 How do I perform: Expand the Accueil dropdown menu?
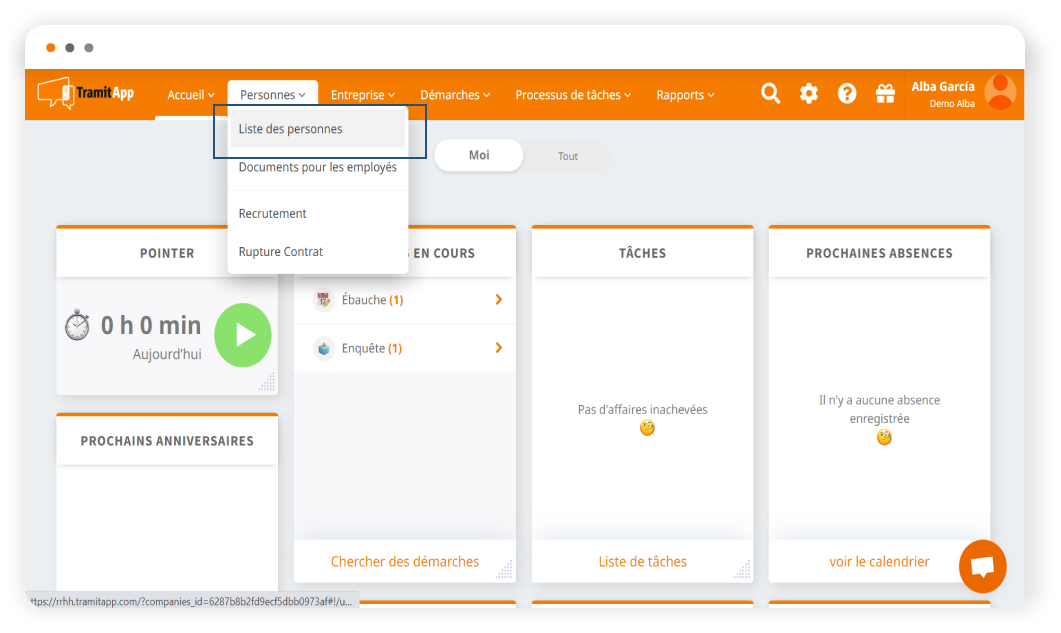pos(190,95)
